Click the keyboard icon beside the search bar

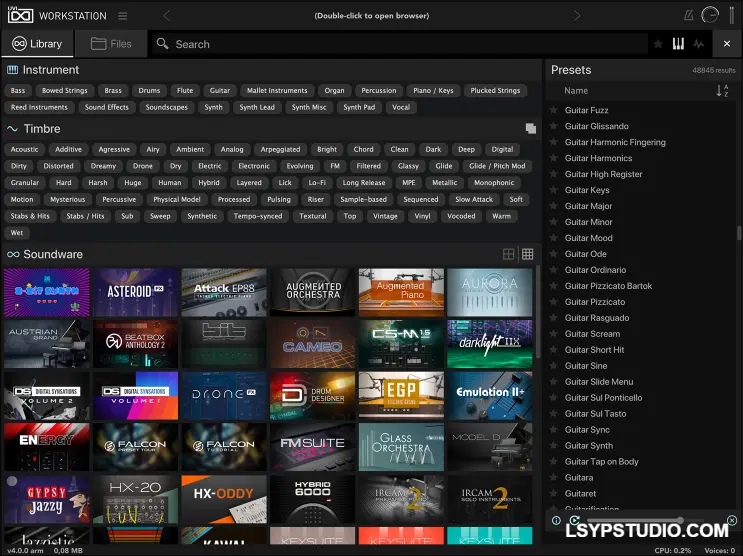(x=677, y=44)
